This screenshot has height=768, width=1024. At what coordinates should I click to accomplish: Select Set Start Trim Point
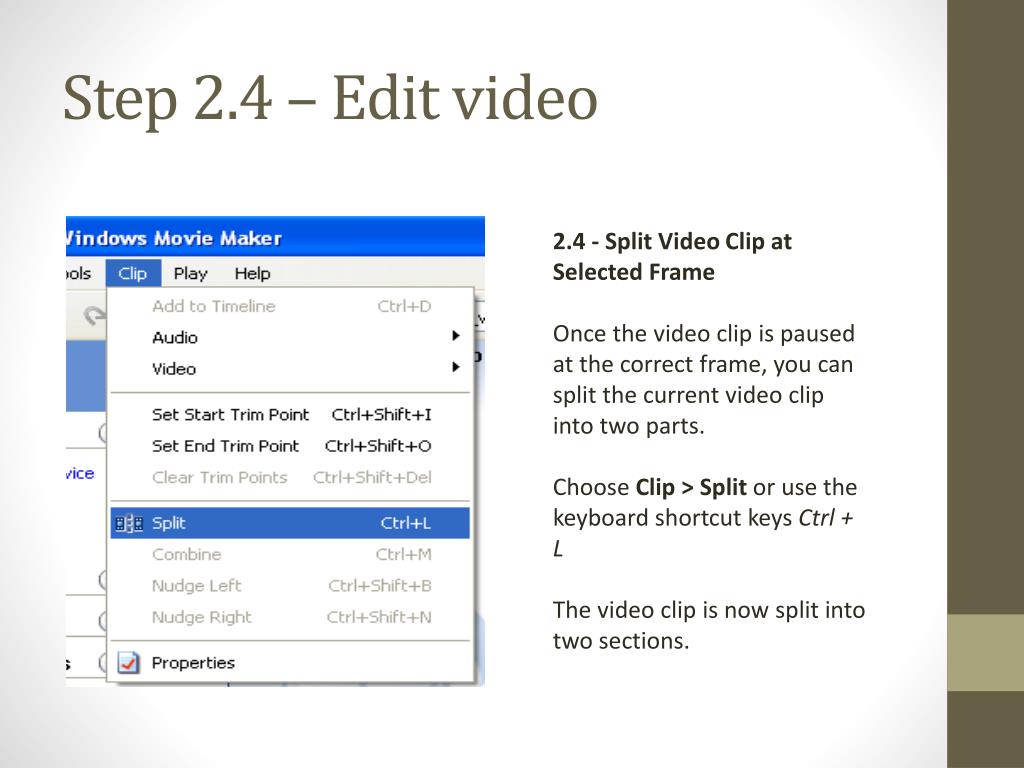(x=290, y=415)
